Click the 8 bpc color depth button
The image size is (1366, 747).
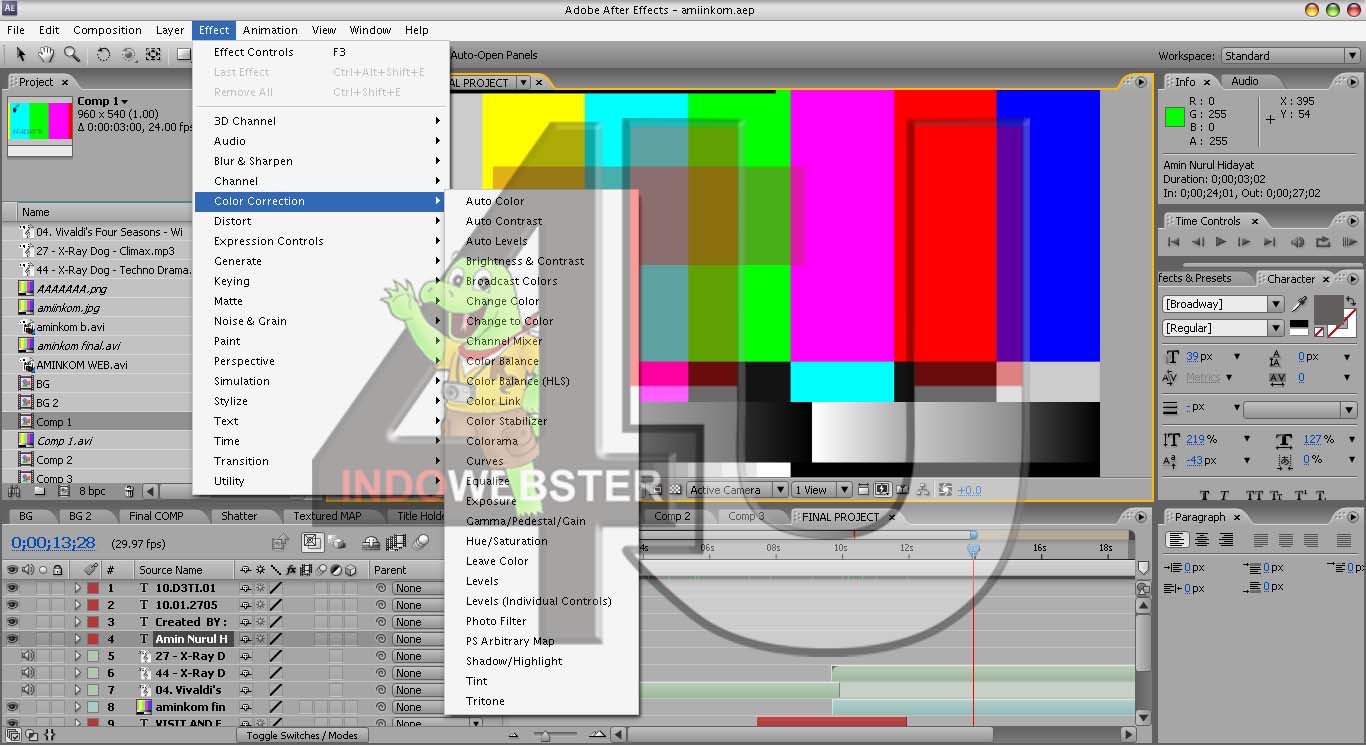(92, 491)
